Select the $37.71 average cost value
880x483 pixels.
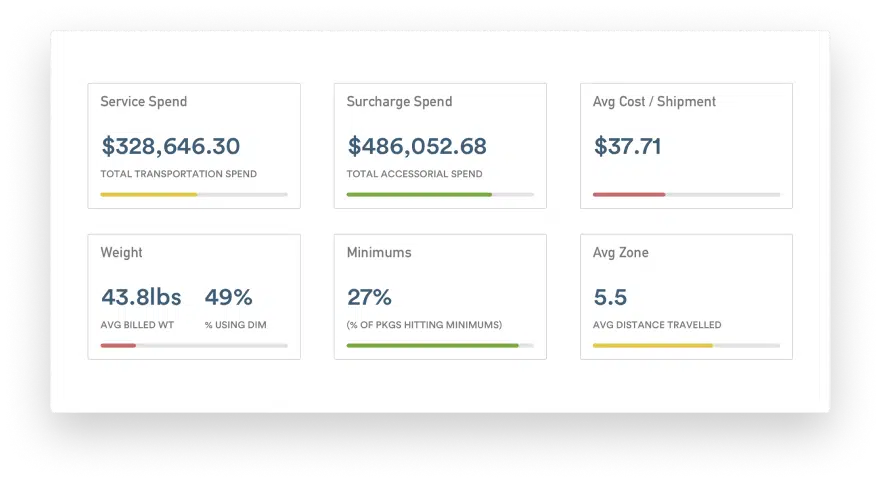[x=627, y=146]
